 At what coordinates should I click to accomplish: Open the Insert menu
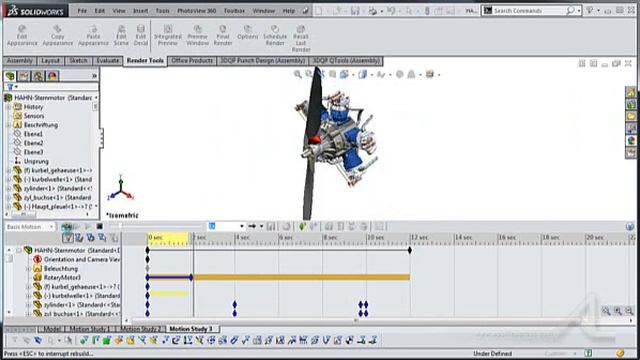pos(140,11)
